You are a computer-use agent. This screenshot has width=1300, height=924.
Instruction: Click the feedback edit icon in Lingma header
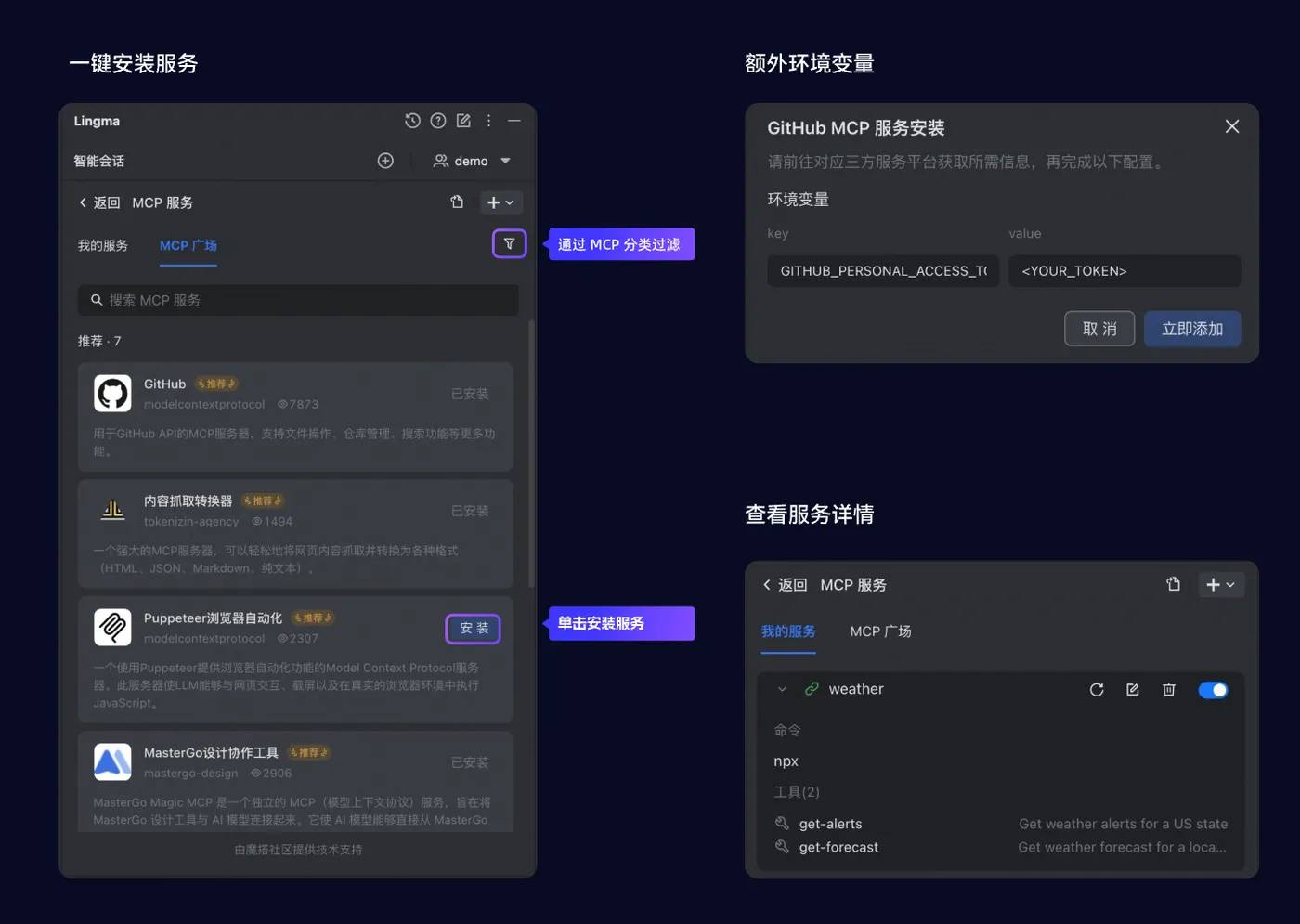(463, 121)
